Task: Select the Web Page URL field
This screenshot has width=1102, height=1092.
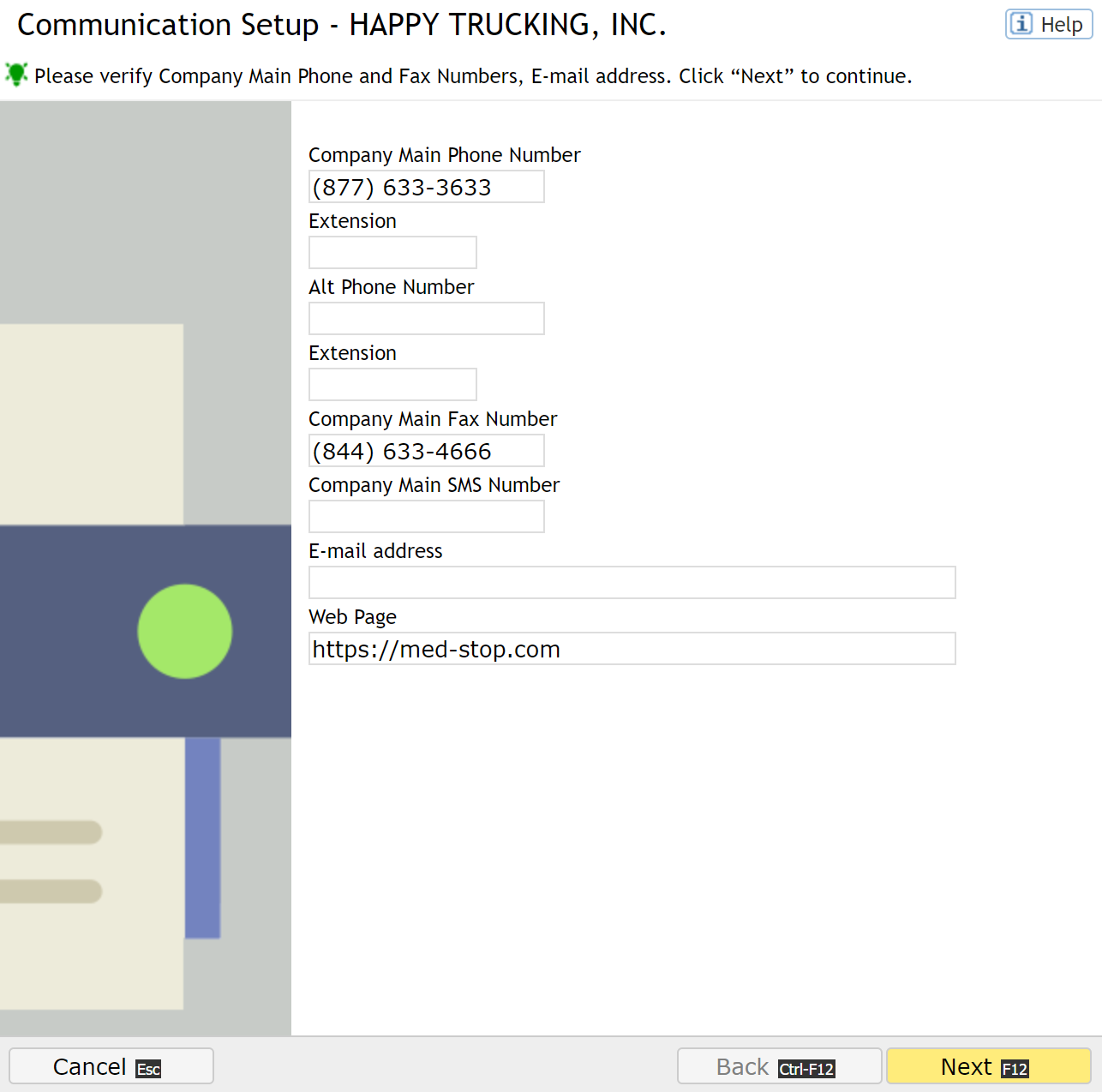Action: click(x=632, y=649)
